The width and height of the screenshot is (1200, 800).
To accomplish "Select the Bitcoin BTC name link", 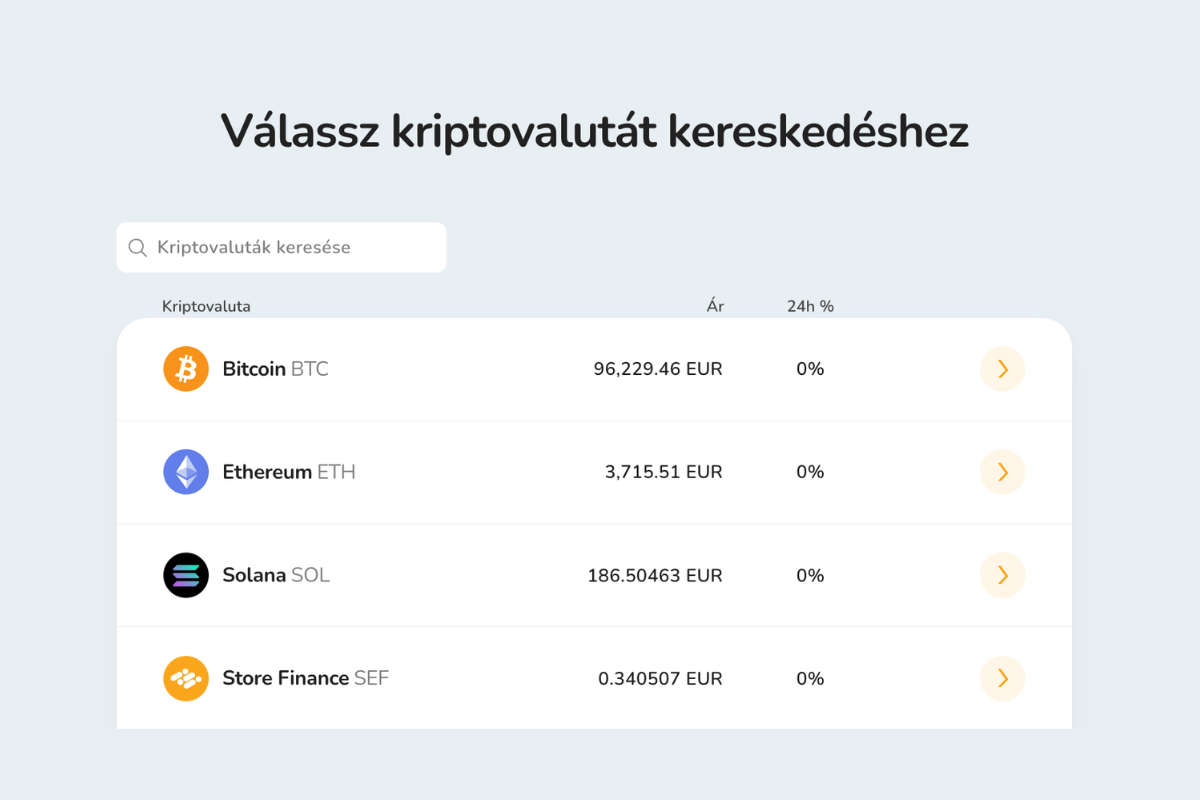I will tap(275, 368).
